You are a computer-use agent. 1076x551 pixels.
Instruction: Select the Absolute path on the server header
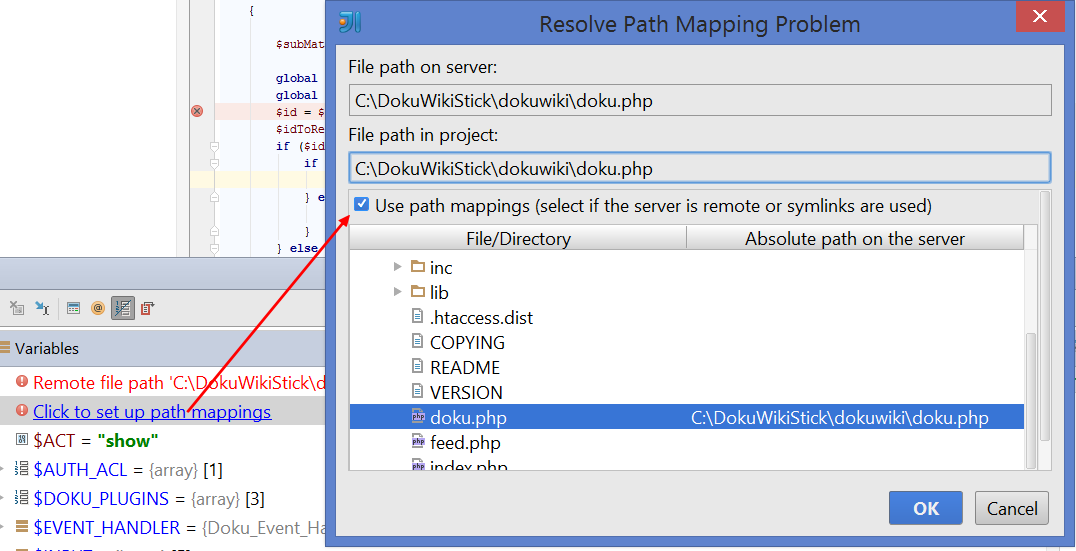click(854, 238)
